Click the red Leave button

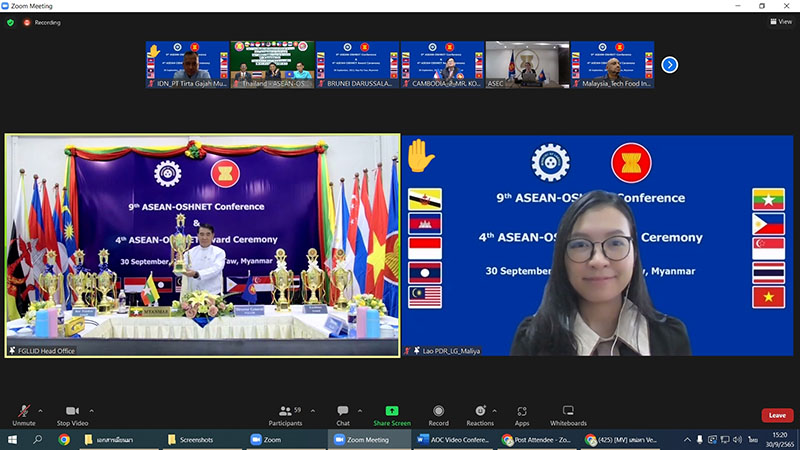(x=776, y=415)
